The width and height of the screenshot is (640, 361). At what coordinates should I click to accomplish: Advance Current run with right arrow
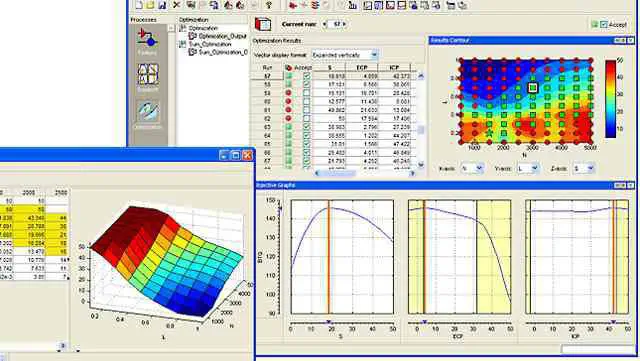(x=344, y=25)
